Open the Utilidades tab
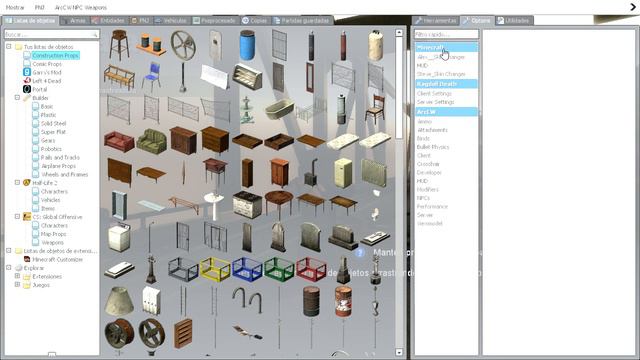 tap(513, 20)
